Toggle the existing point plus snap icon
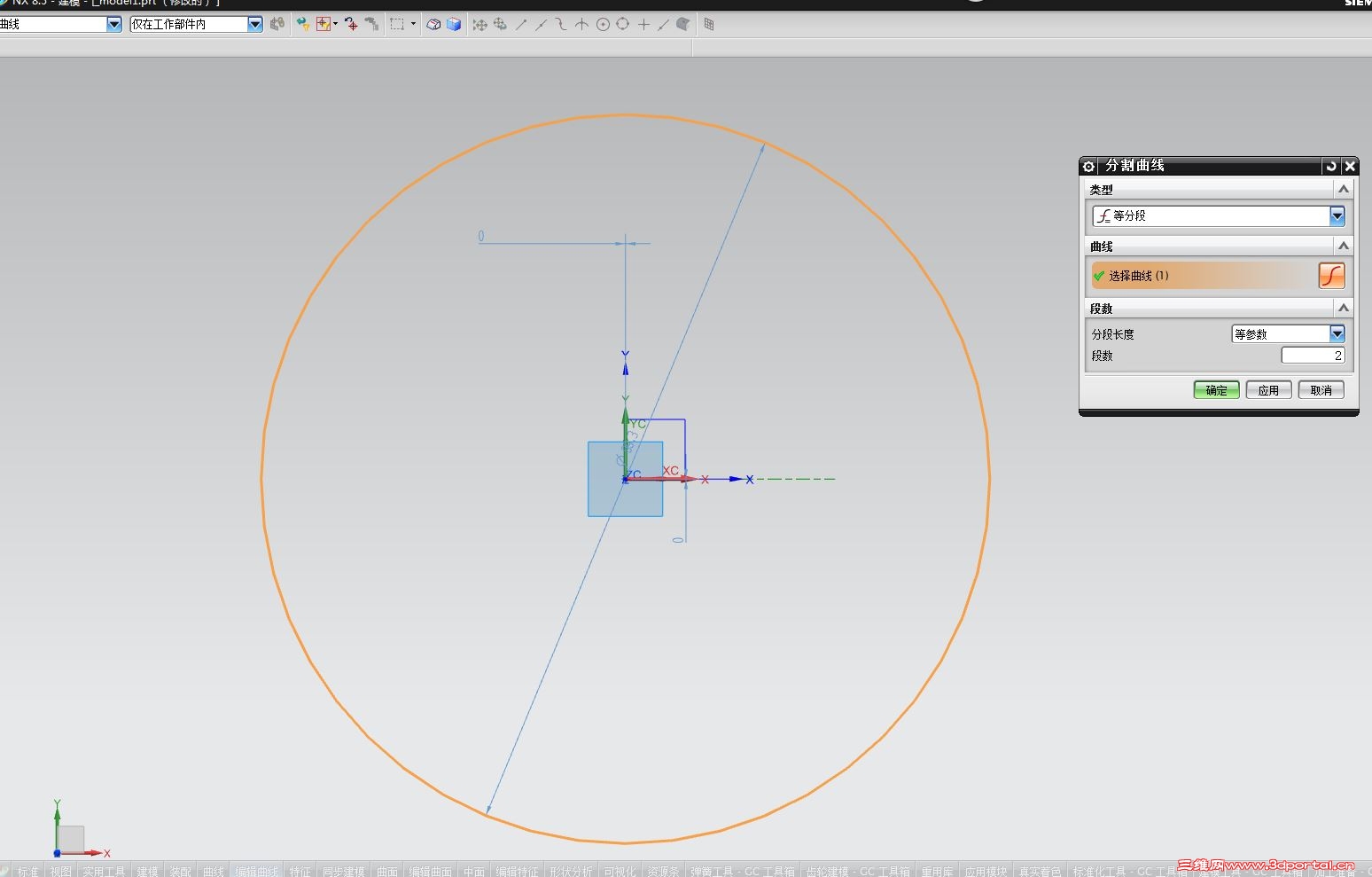 [643, 25]
